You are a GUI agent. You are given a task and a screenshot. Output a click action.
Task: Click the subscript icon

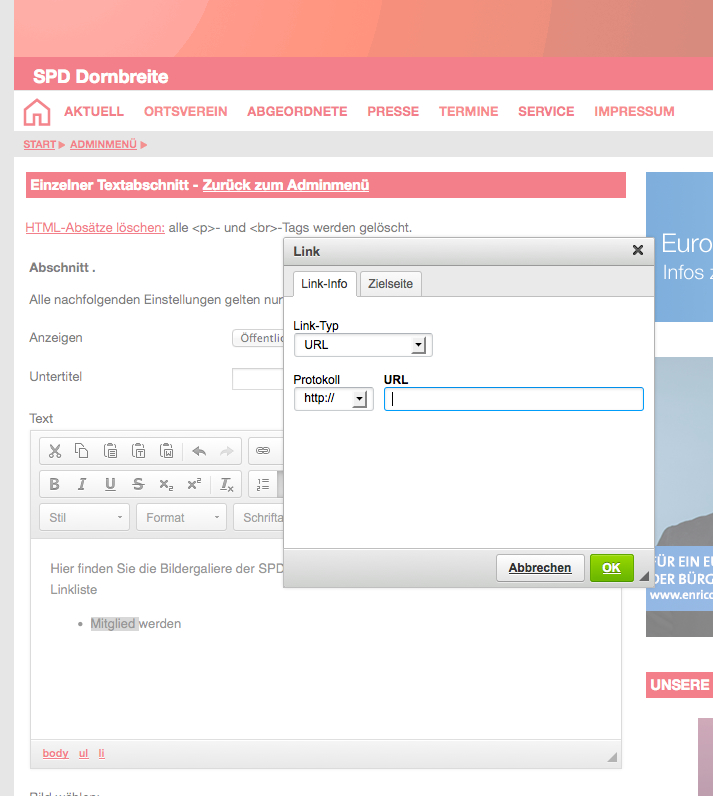pos(166,485)
